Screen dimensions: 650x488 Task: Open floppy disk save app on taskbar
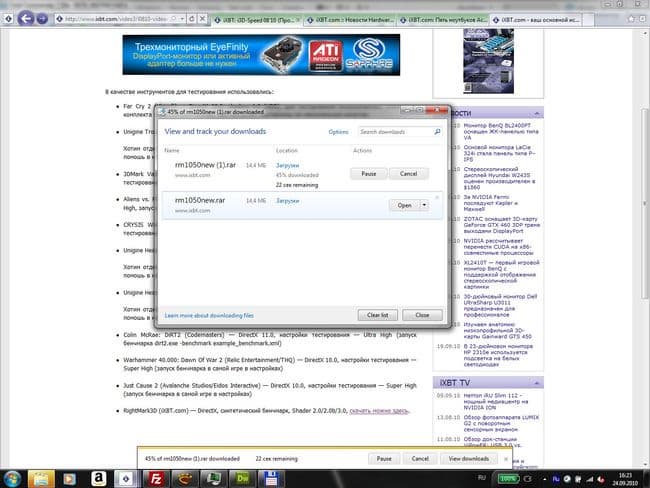click(272, 479)
